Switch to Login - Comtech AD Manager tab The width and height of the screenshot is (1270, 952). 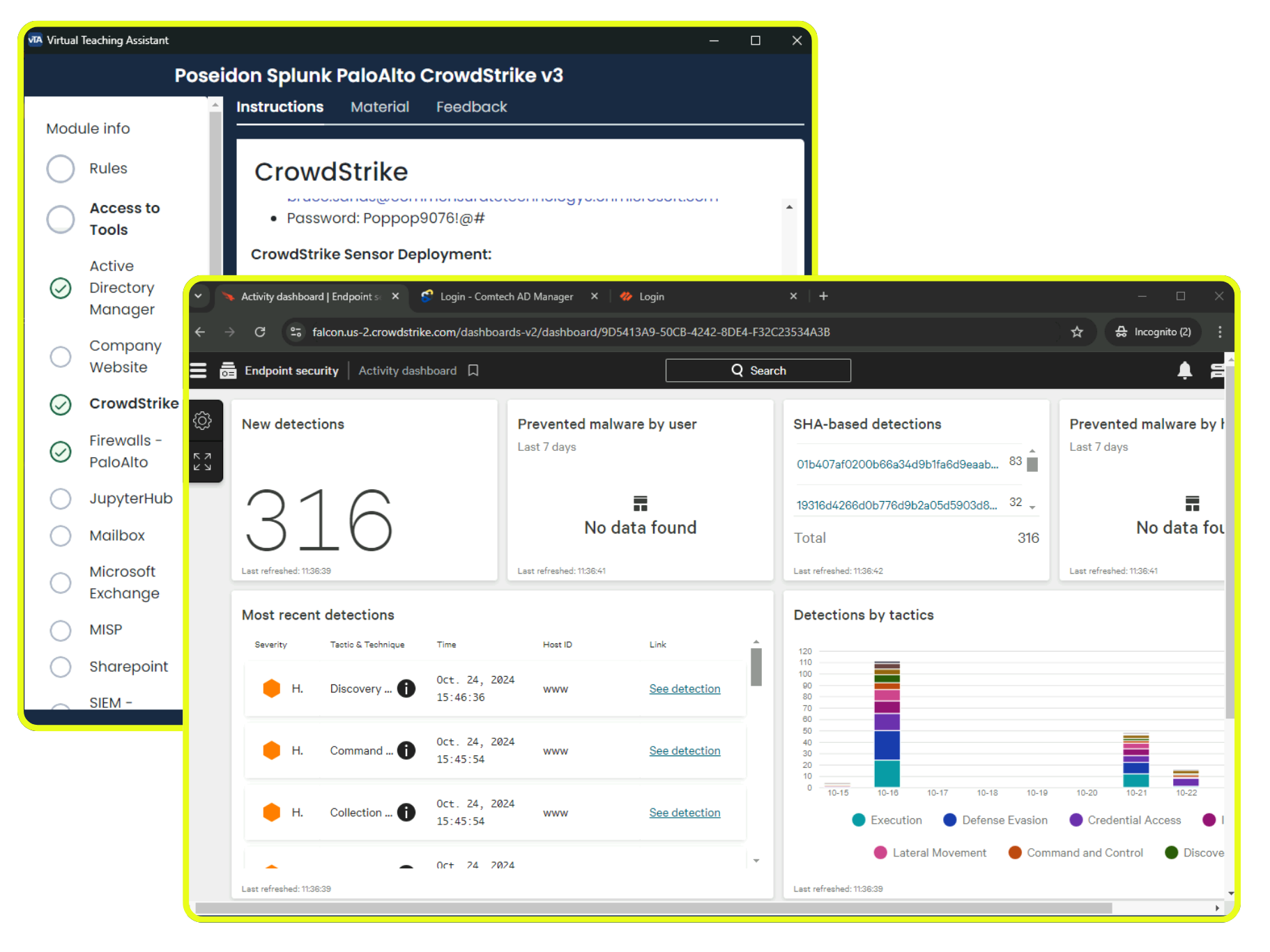[x=506, y=297]
